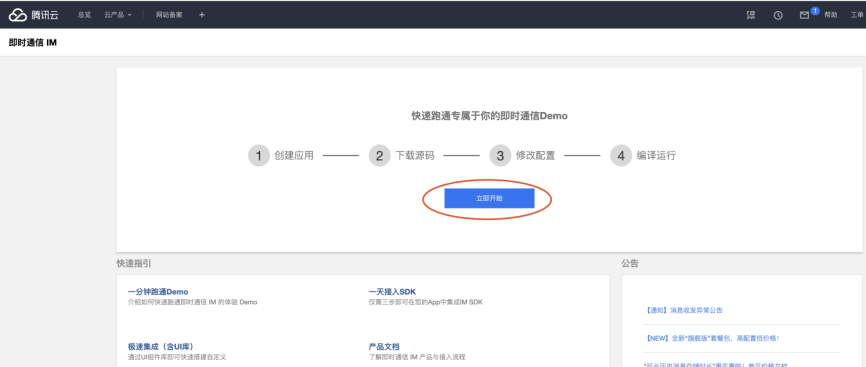Click the 快速指引 section heading
The height and width of the screenshot is (367, 866).
pyautogui.click(x=133, y=264)
